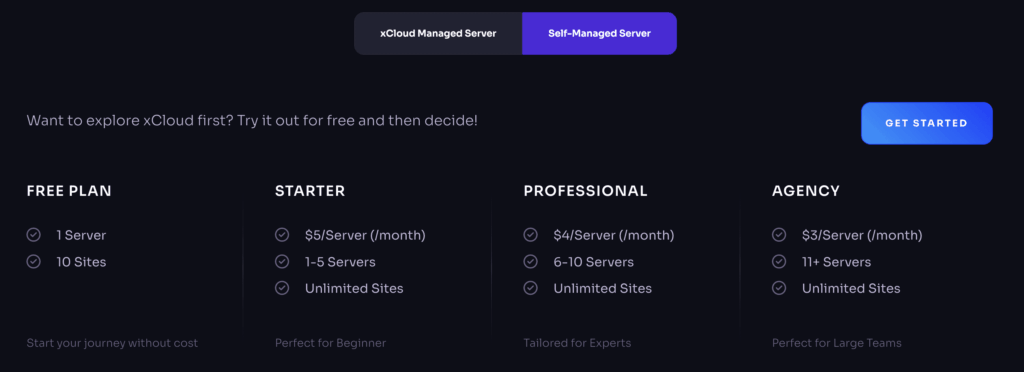The image size is (1024, 372).
Task: Select the Self-Managed Server tab
Action: click(x=600, y=33)
